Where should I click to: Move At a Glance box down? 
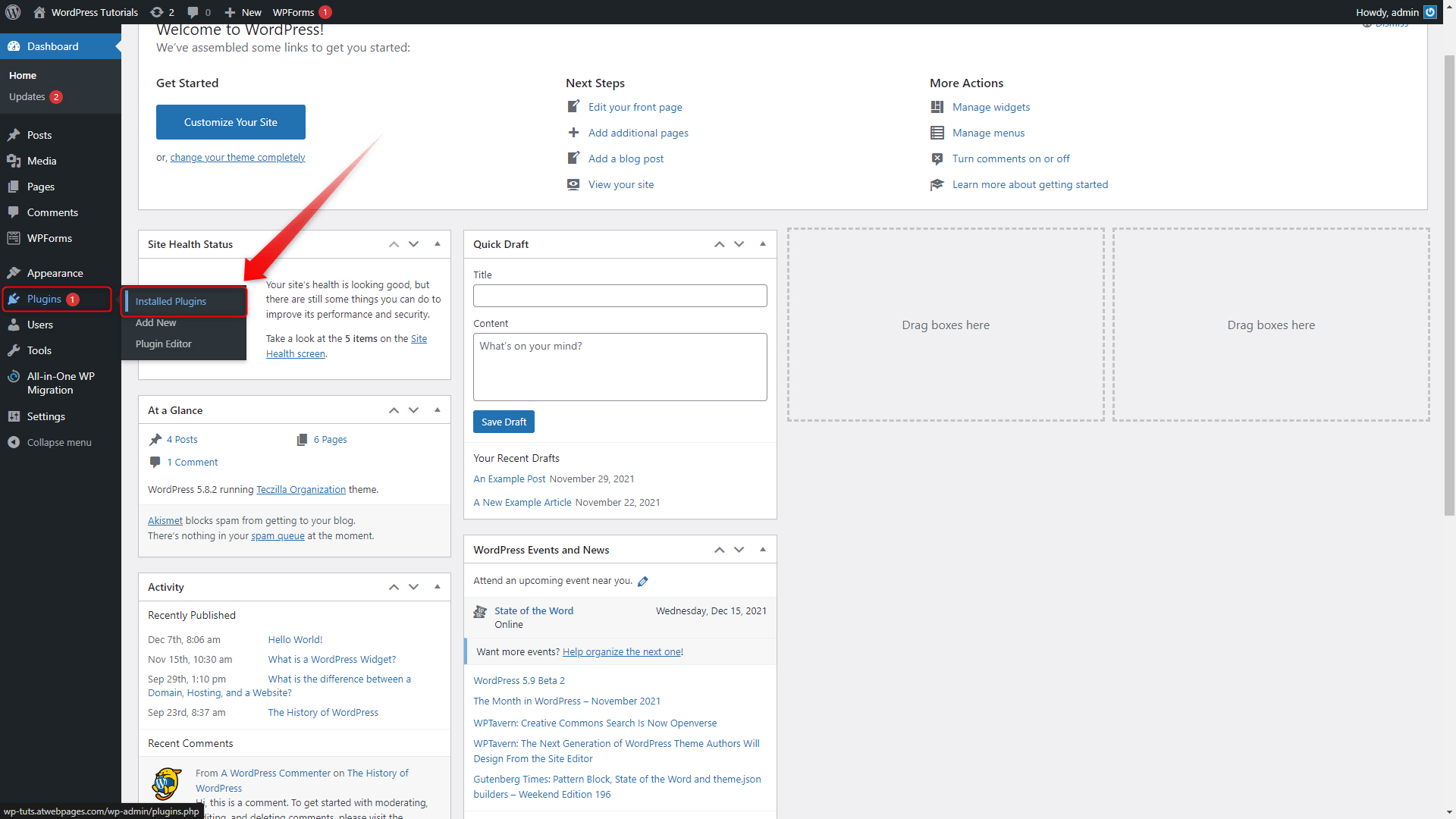[413, 410]
